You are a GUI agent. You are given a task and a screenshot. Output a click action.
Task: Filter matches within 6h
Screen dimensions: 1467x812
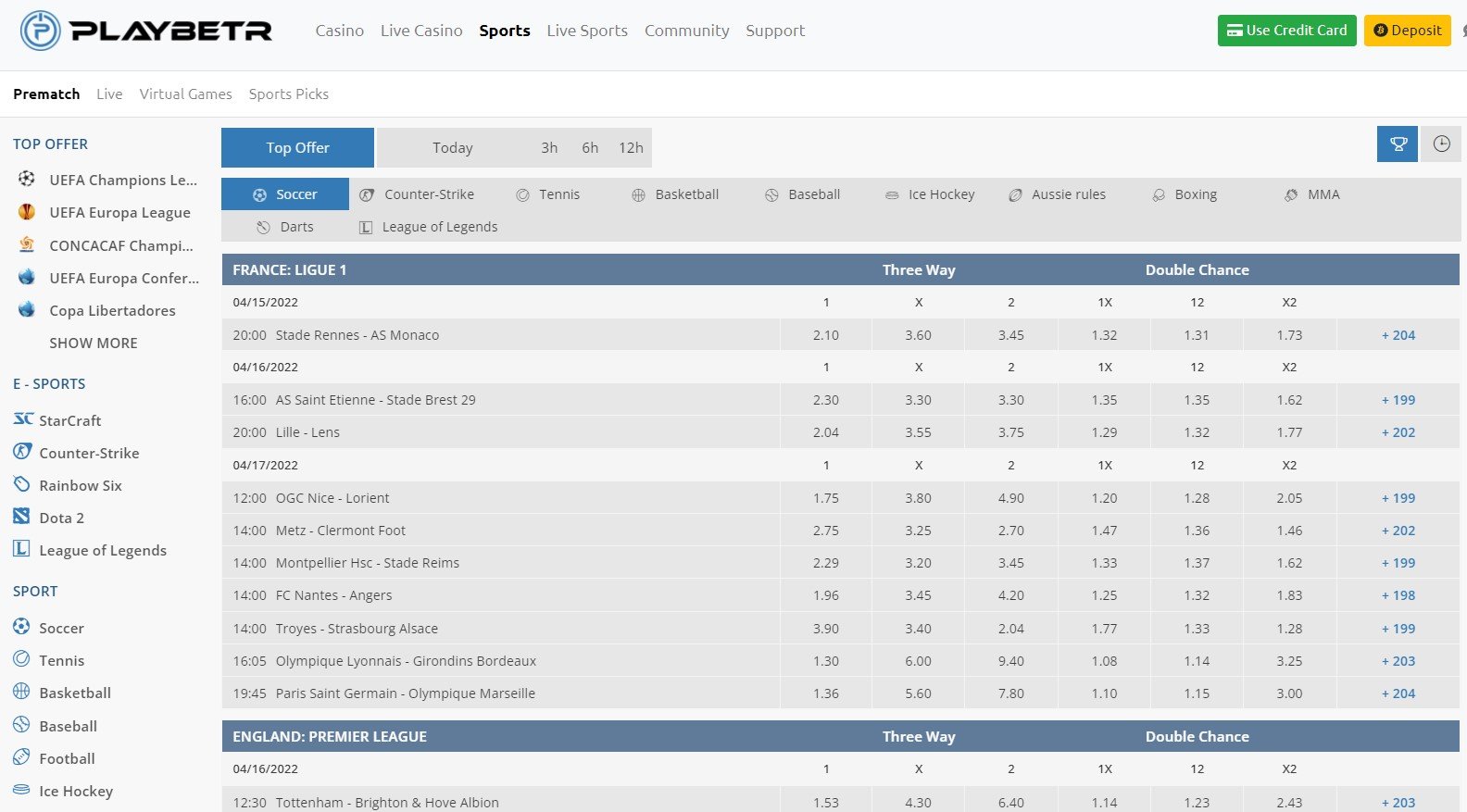590,147
